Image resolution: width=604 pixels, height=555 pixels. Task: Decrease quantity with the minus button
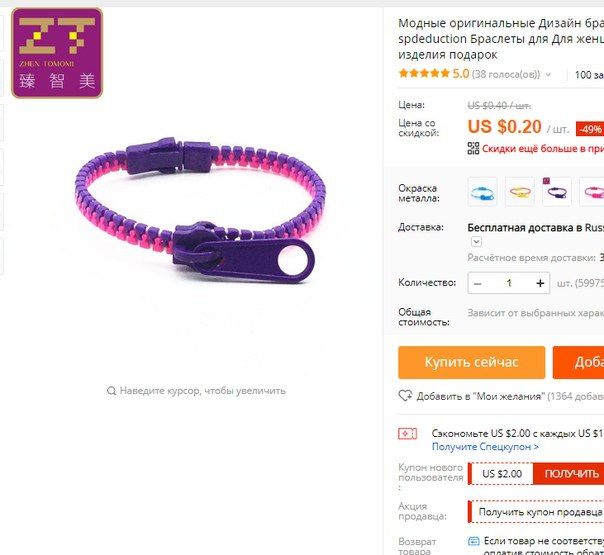point(478,283)
